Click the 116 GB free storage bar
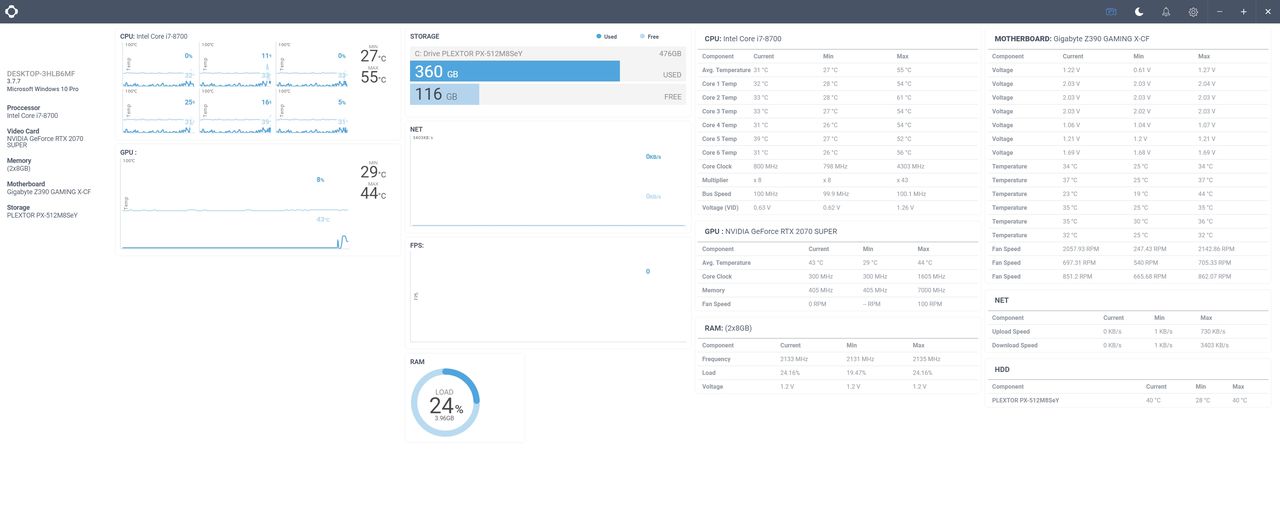 point(444,95)
